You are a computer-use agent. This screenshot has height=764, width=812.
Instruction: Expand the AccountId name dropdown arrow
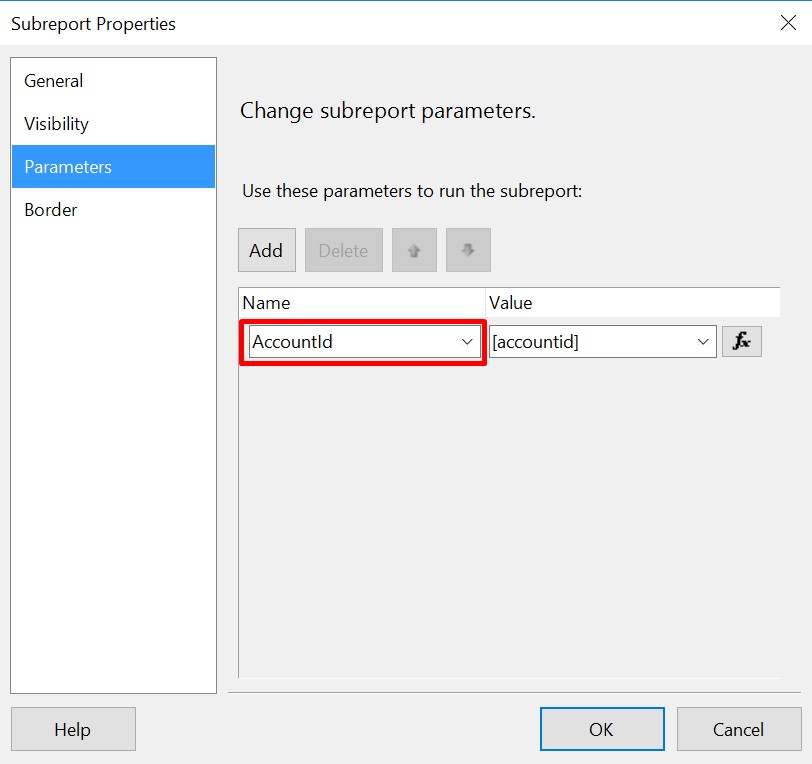pos(467,342)
